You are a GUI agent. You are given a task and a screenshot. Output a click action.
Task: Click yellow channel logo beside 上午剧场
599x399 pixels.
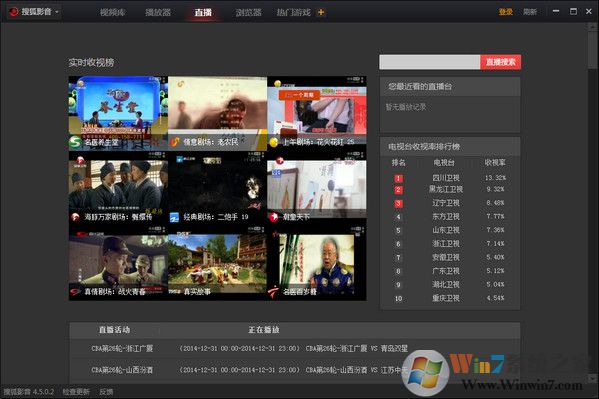[x=274, y=142]
